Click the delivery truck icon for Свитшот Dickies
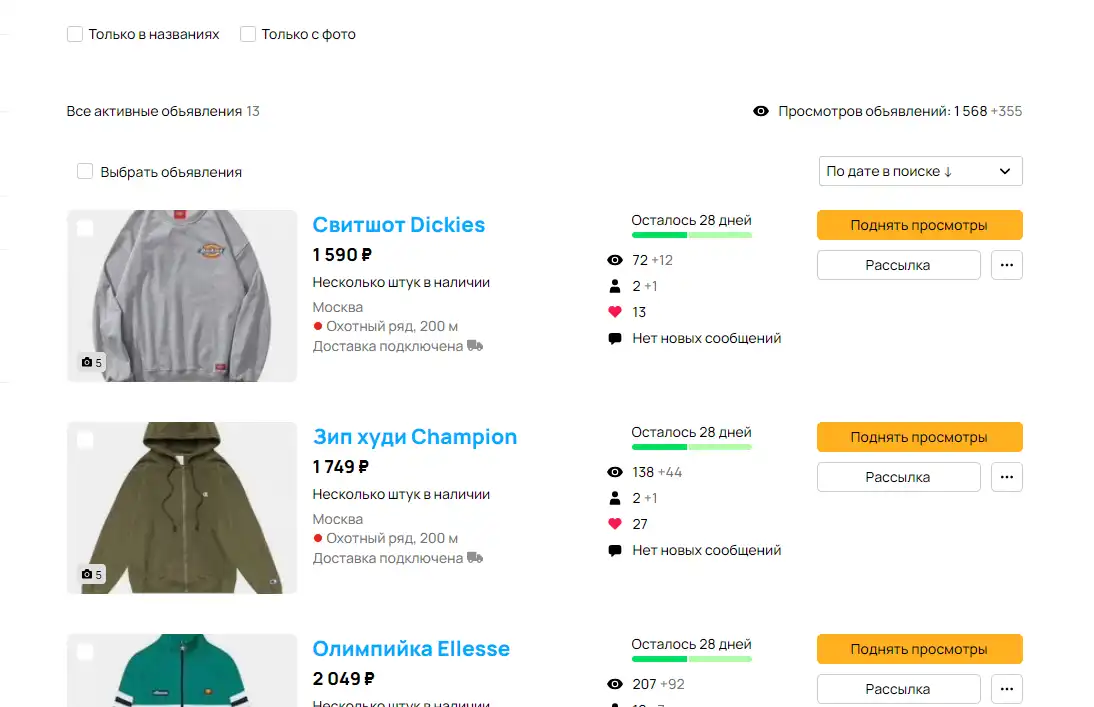Viewport: 1094px width, 707px height. (475, 345)
